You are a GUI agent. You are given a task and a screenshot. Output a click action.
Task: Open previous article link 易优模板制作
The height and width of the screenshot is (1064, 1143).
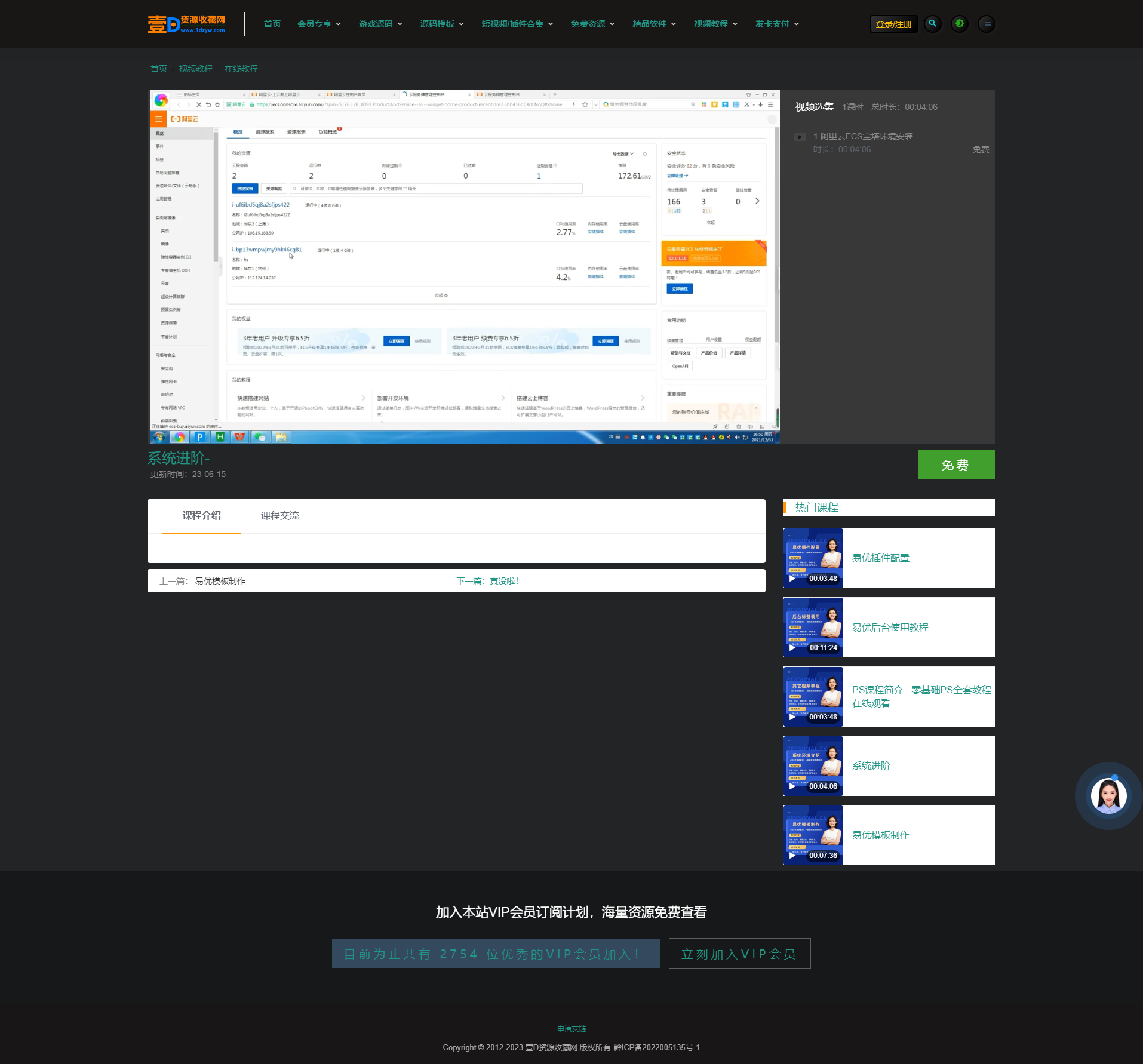pyautogui.click(x=220, y=581)
